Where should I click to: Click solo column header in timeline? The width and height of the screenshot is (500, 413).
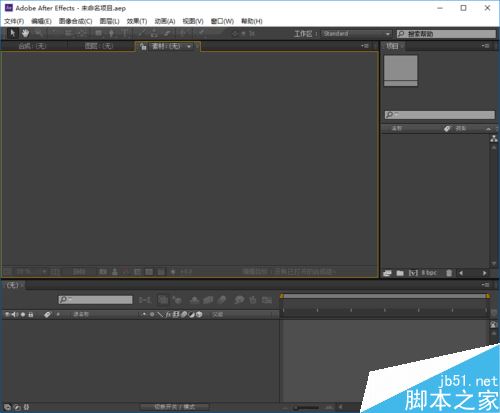(23, 314)
